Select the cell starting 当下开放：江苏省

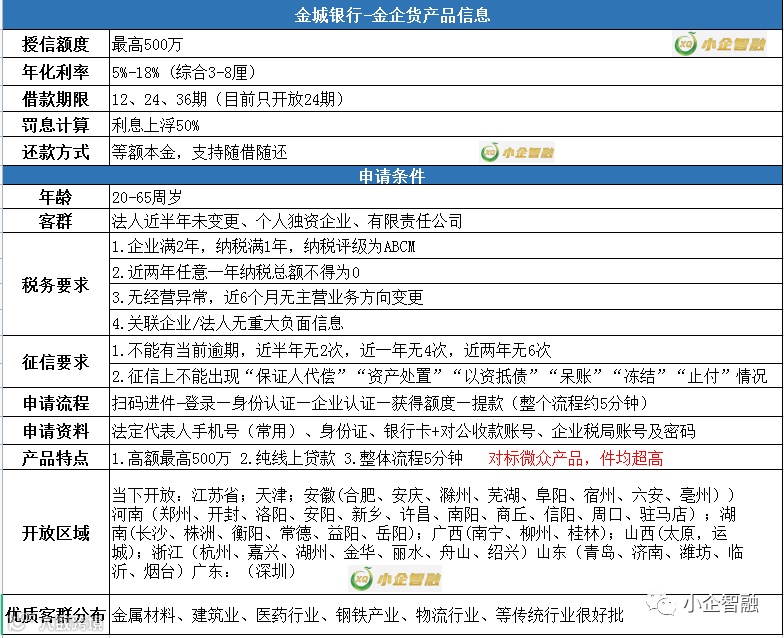(446, 532)
